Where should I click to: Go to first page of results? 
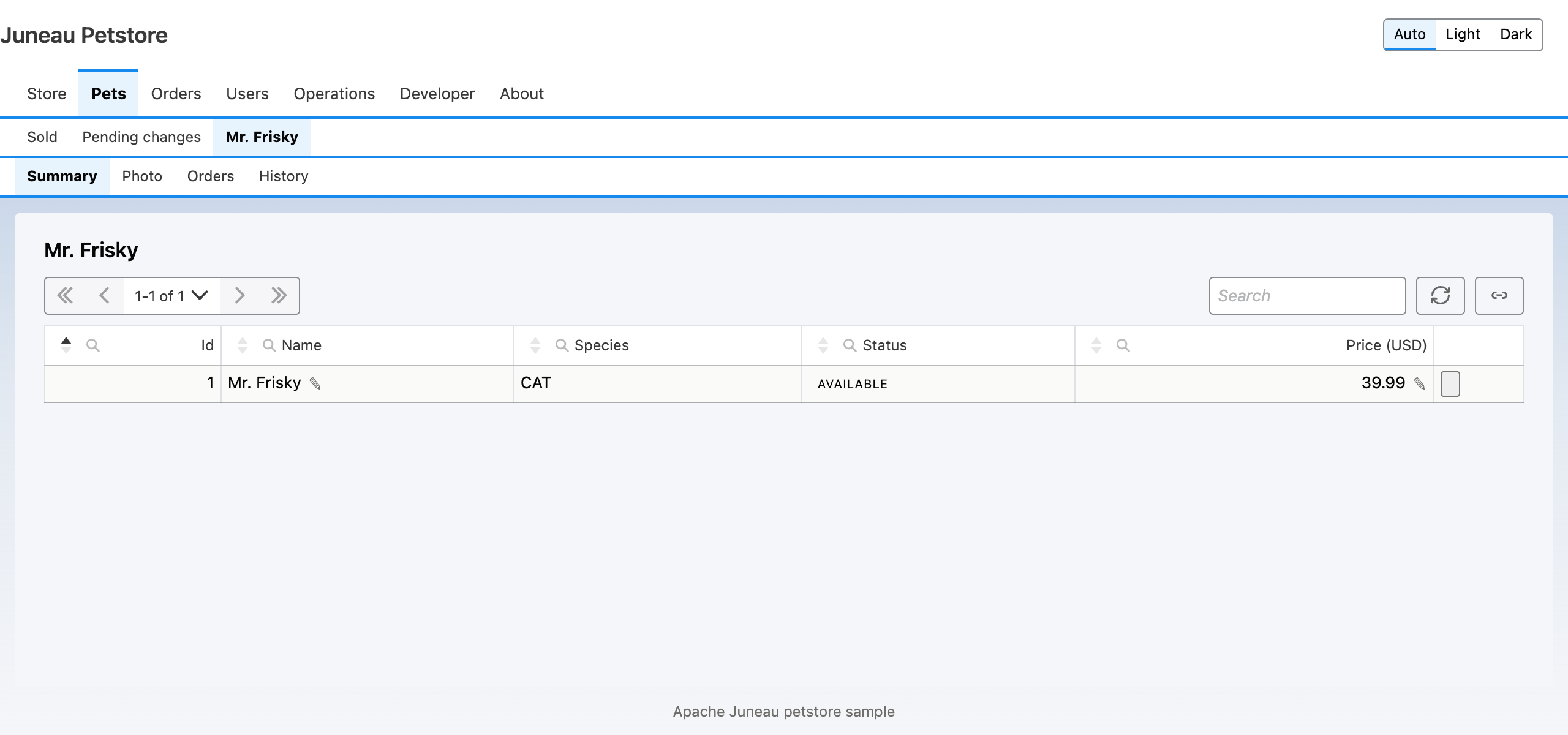65,296
